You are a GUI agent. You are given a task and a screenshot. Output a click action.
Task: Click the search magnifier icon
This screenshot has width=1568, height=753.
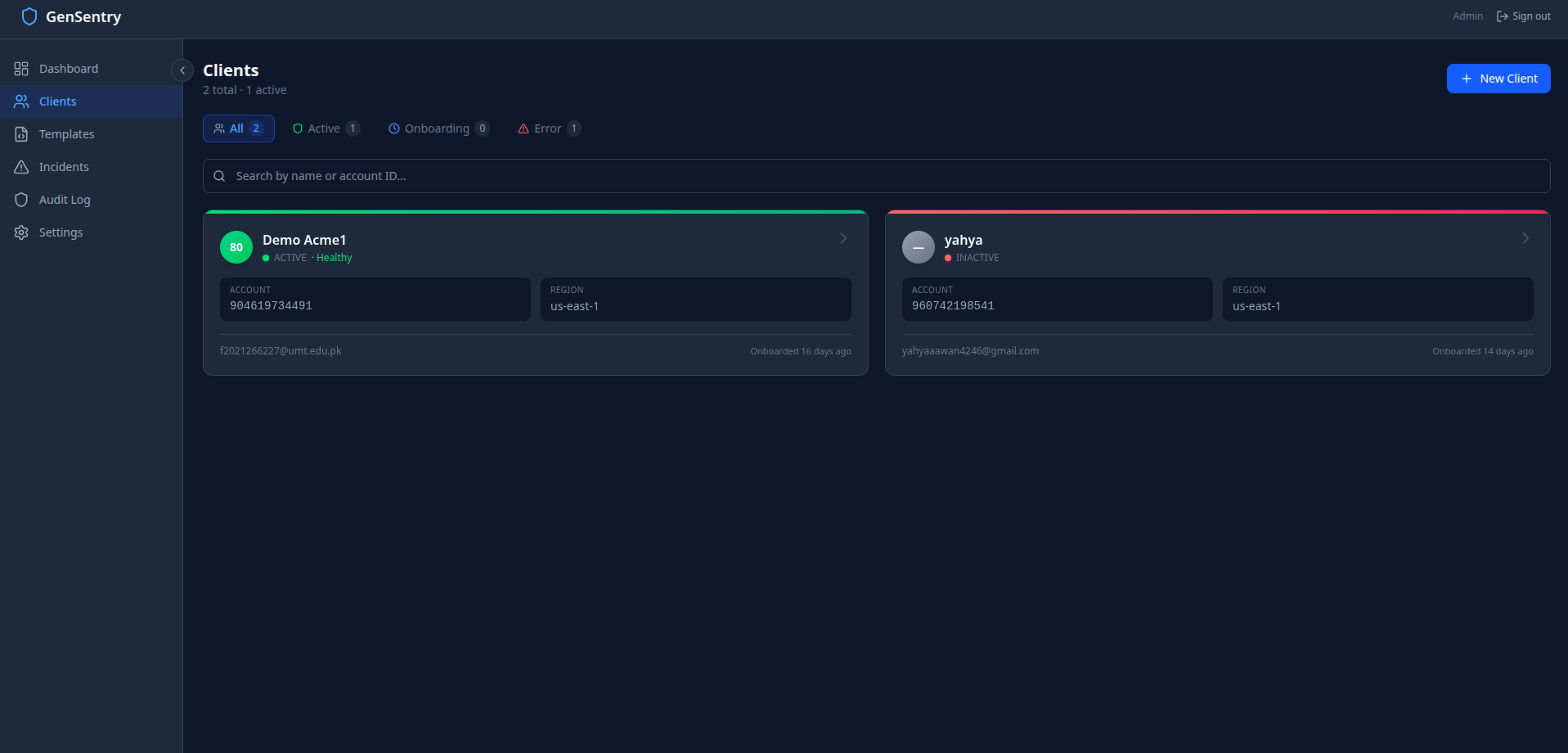219,176
